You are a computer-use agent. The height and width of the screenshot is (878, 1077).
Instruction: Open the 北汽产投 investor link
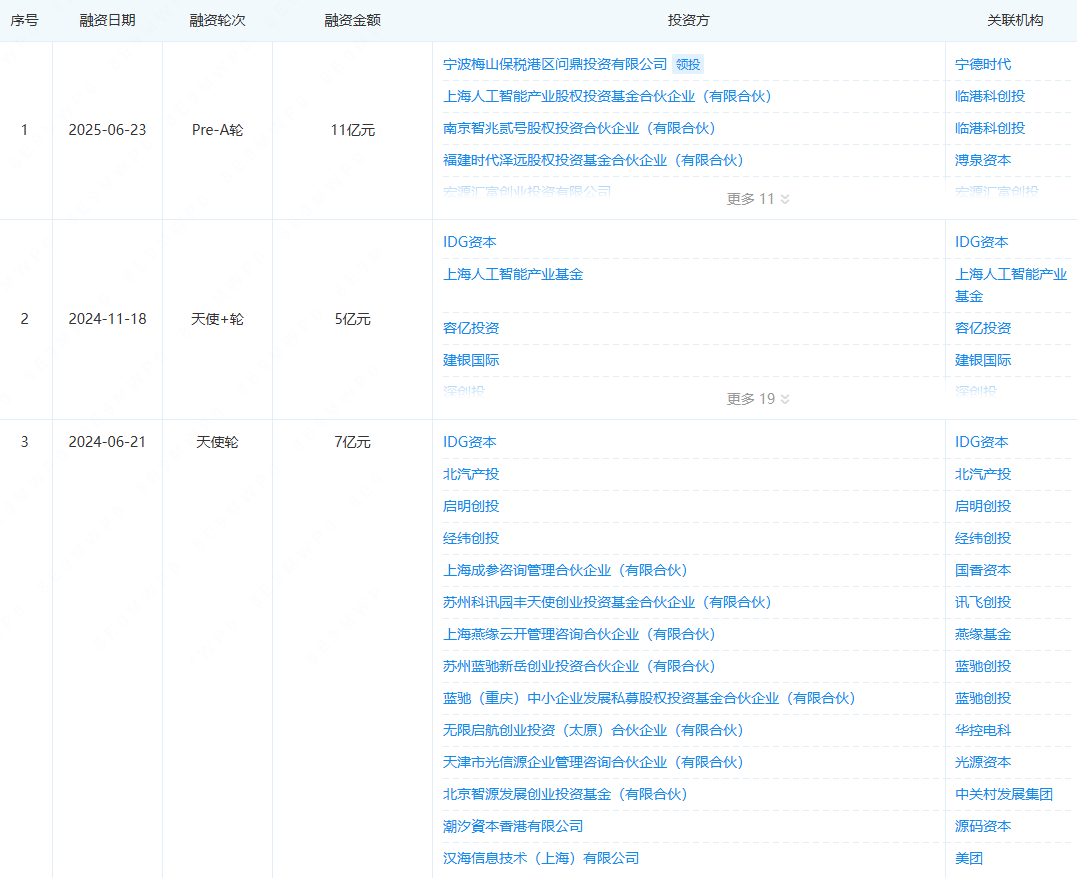[x=471, y=473]
